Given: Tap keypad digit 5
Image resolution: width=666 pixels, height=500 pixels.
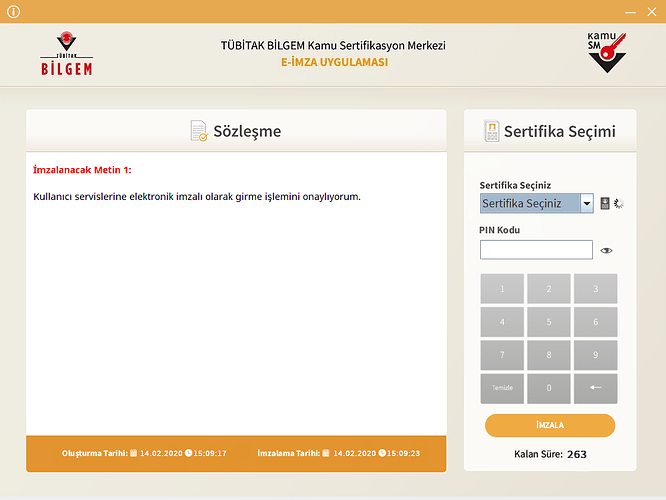Looking at the screenshot, I should coord(549,322).
